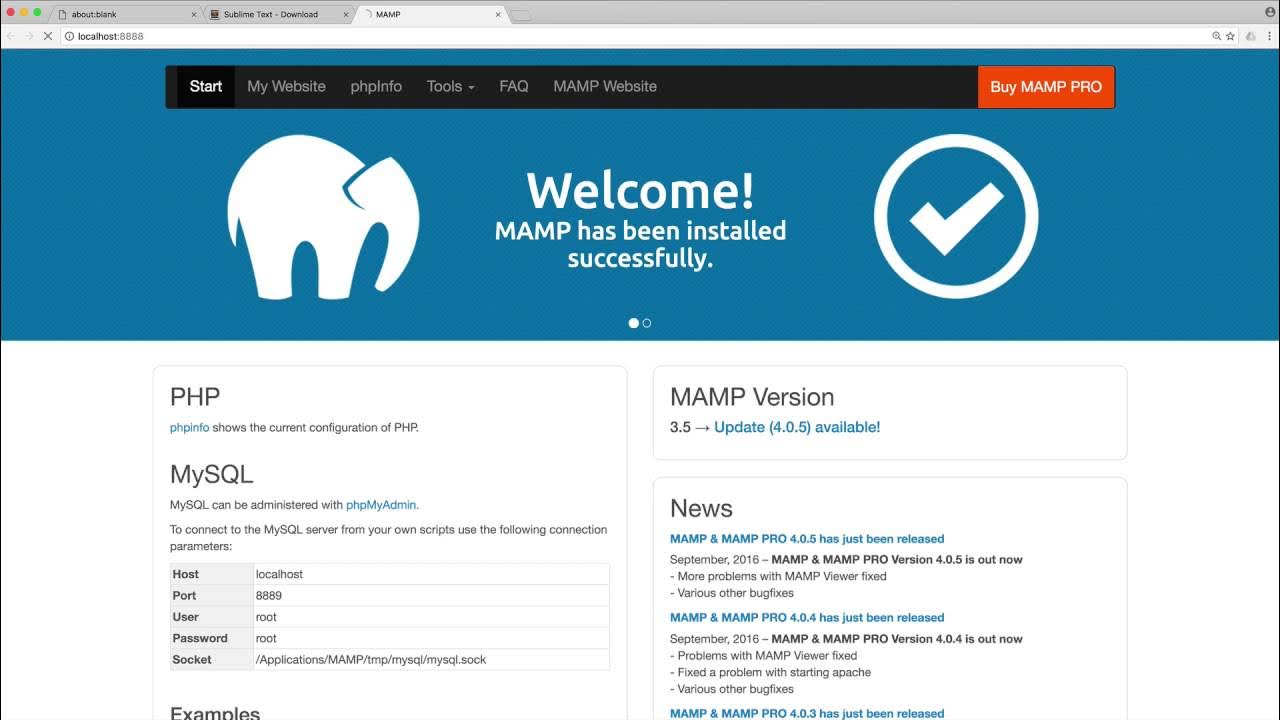Screen dimensions: 1280x720
Task: Open MAMP & MAMP PRO 4.0.3 news link
Action: coord(807,713)
